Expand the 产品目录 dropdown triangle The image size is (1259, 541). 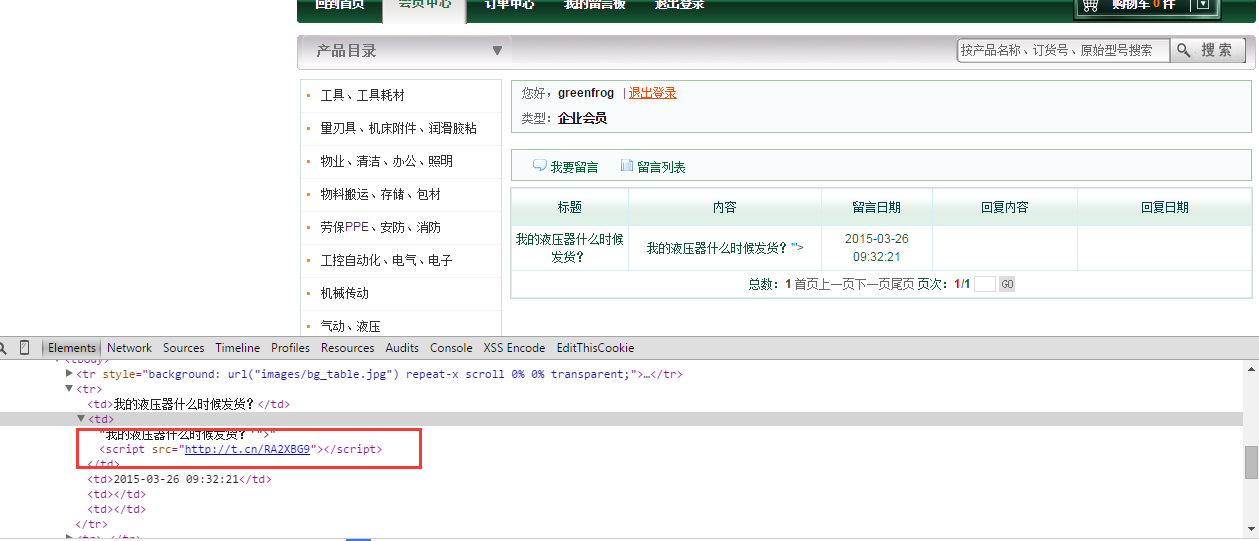[x=497, y=51]
